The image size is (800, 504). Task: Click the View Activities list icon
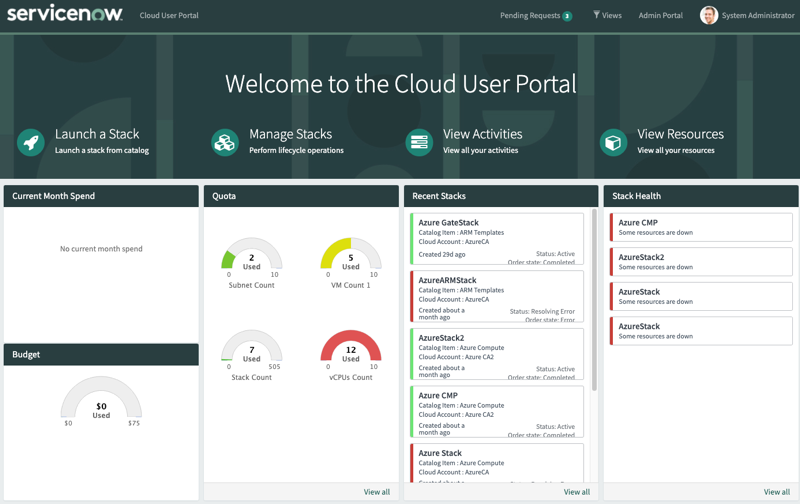pos(419,142)
